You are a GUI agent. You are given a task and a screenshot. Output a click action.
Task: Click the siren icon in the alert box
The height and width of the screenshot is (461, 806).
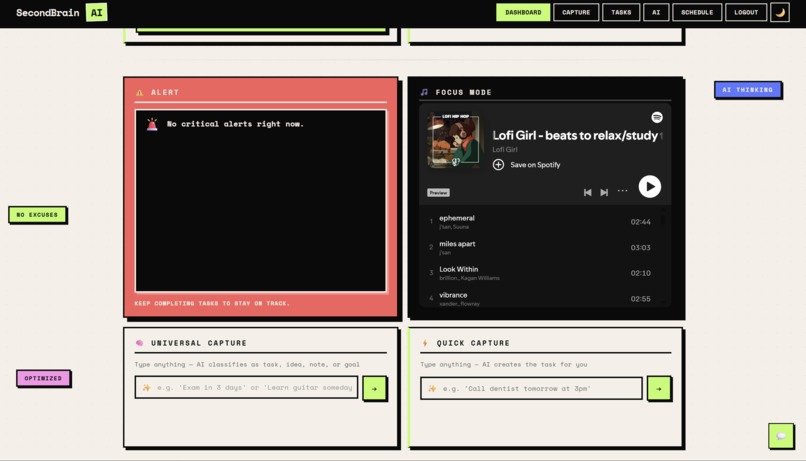152,124
